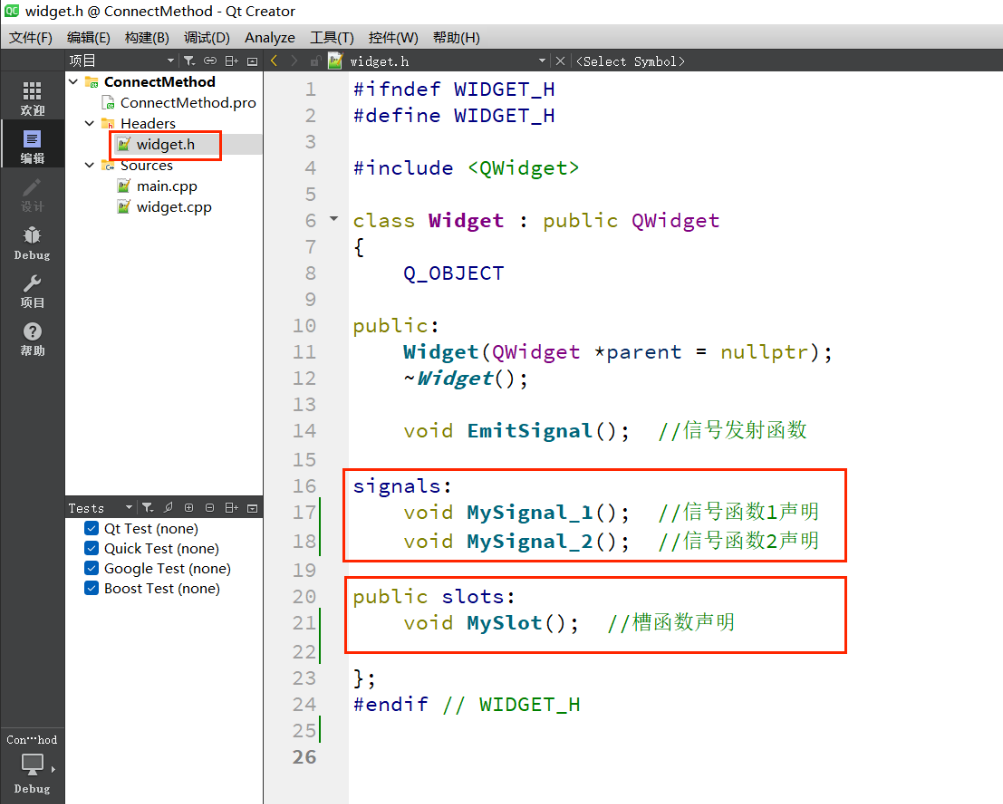Image resolution: width=1003 pixels, height=804 pixels.
Task: Click the filter tree icon in project panel
Action: pyautogui.click(x=190, y=61)
